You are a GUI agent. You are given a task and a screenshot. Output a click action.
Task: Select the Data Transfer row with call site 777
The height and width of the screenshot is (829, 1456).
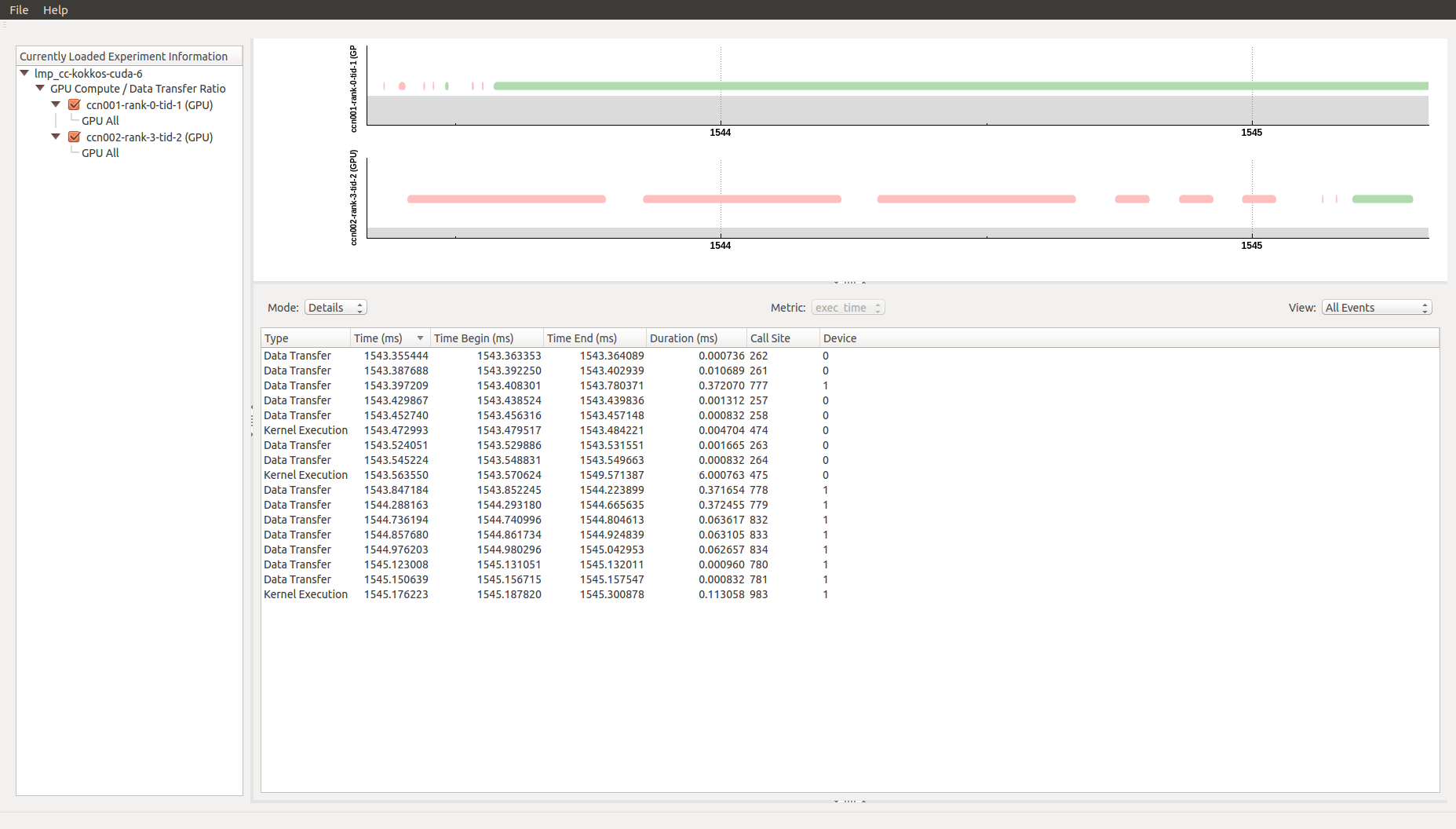coord(850,385)
